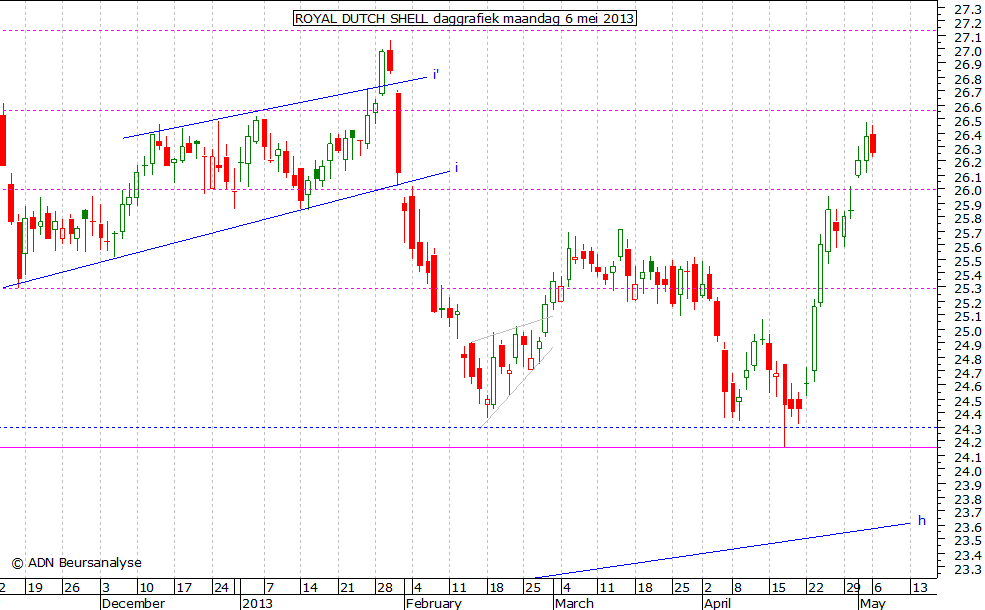Click the 23.6 price axis label
This screenshot has height=610, width=985.
point(967,528)
